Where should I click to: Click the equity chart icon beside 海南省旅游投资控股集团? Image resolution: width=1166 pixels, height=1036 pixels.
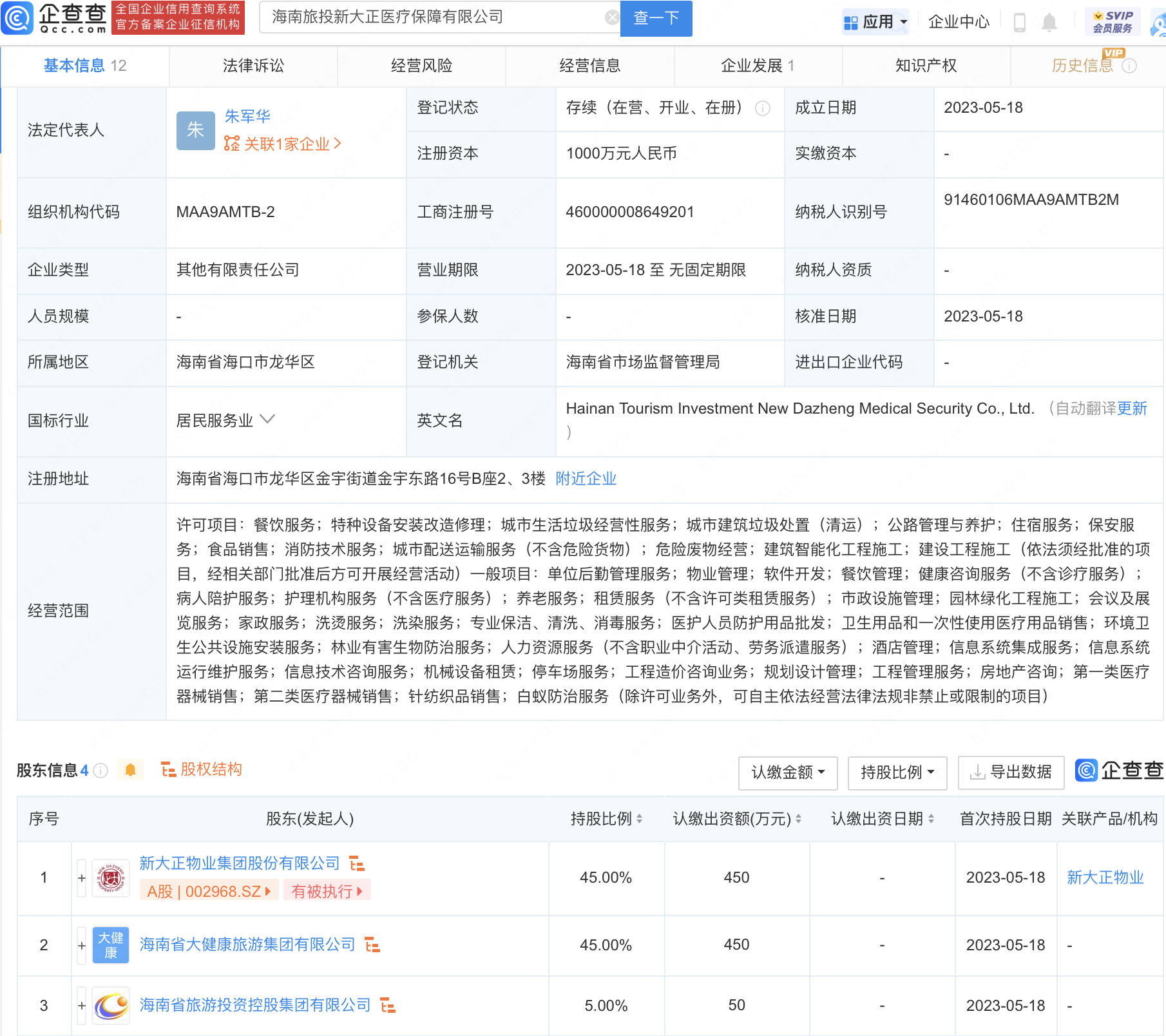coord(387,1004)
